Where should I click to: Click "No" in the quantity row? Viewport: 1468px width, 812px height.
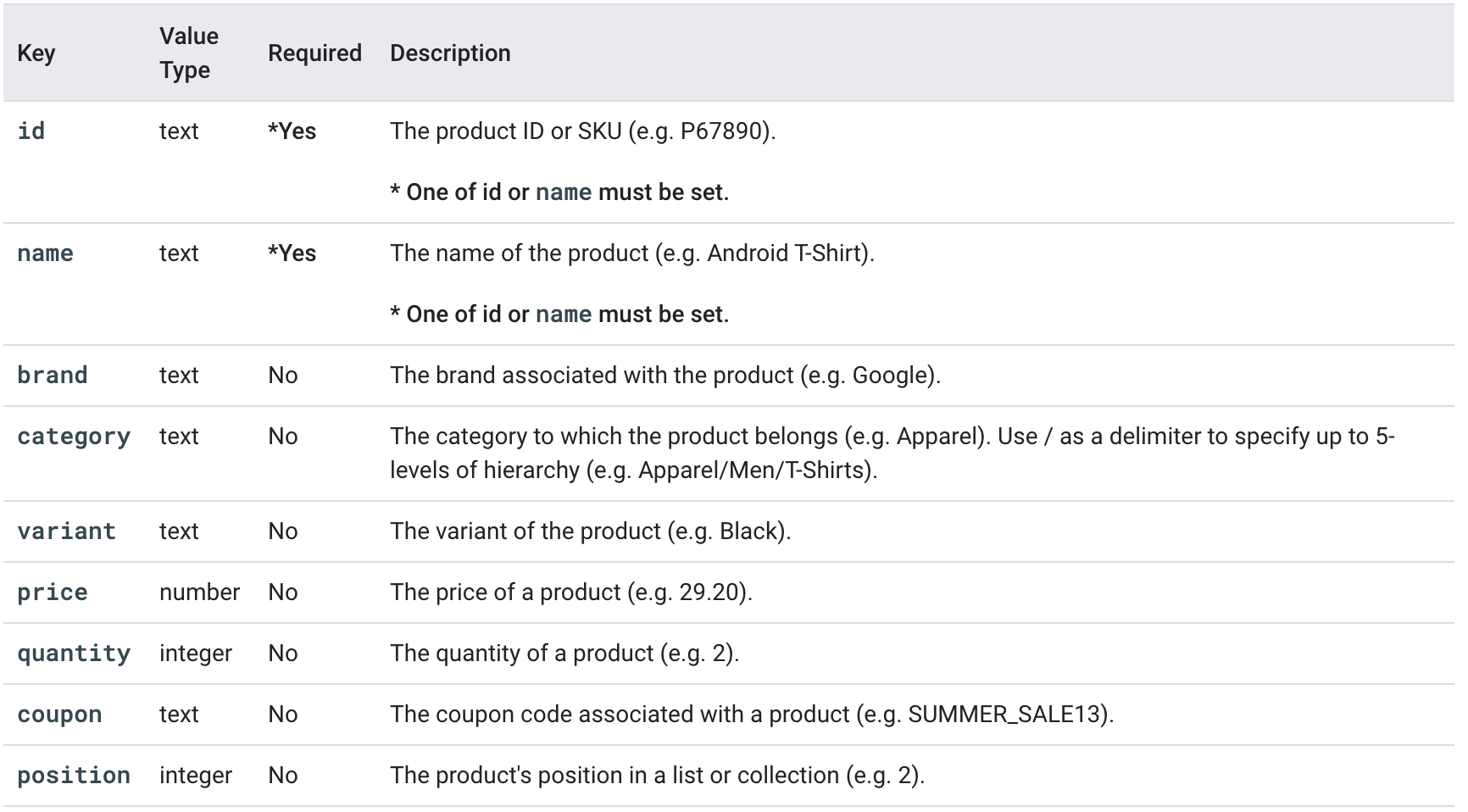pyautogui.click(x=283, y=653)
